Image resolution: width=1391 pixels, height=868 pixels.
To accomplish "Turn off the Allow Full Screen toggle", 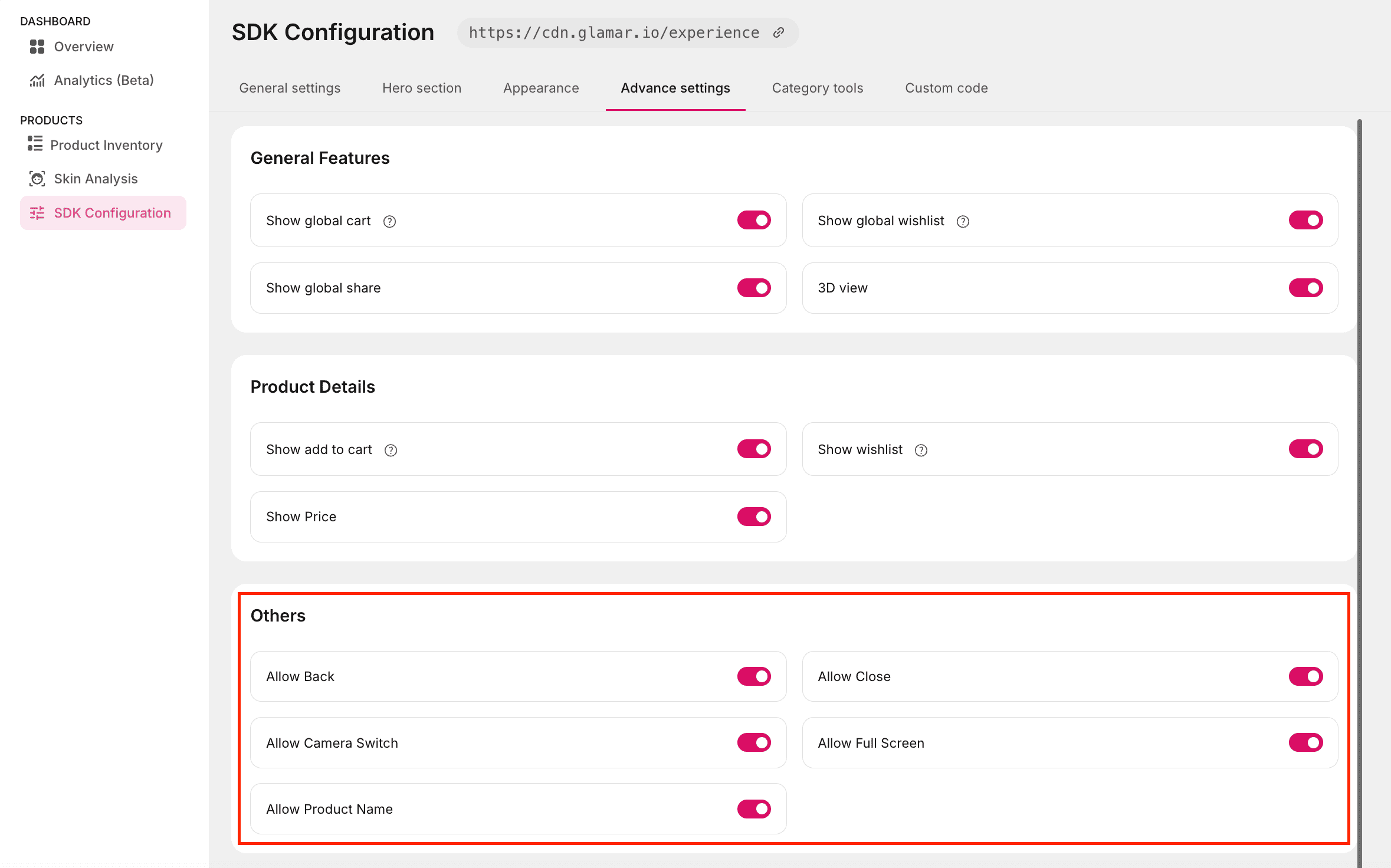I will 1305,742.
